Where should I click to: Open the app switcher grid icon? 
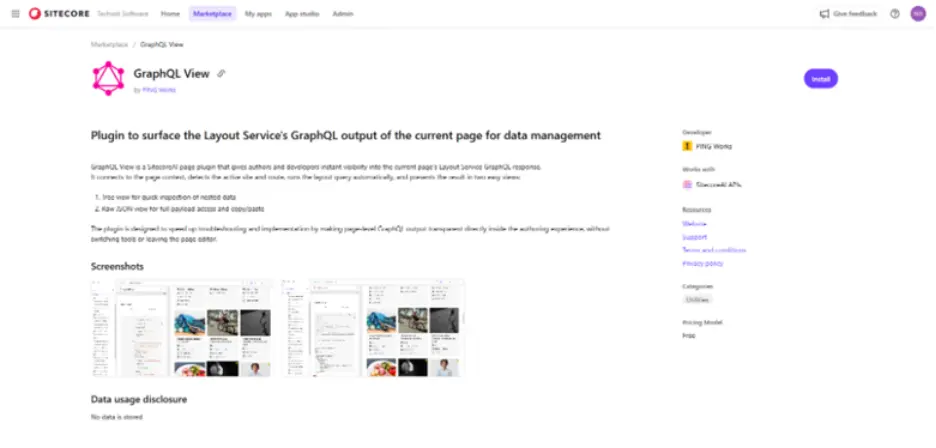pos(16,14)
